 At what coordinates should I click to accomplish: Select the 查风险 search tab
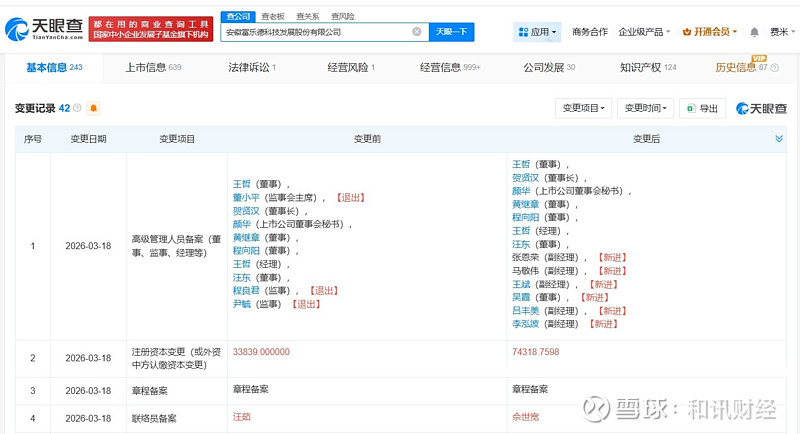tap(342, 16)
